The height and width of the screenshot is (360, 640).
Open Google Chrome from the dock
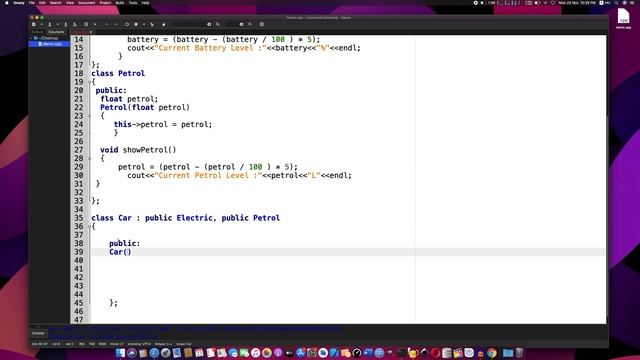492,353
